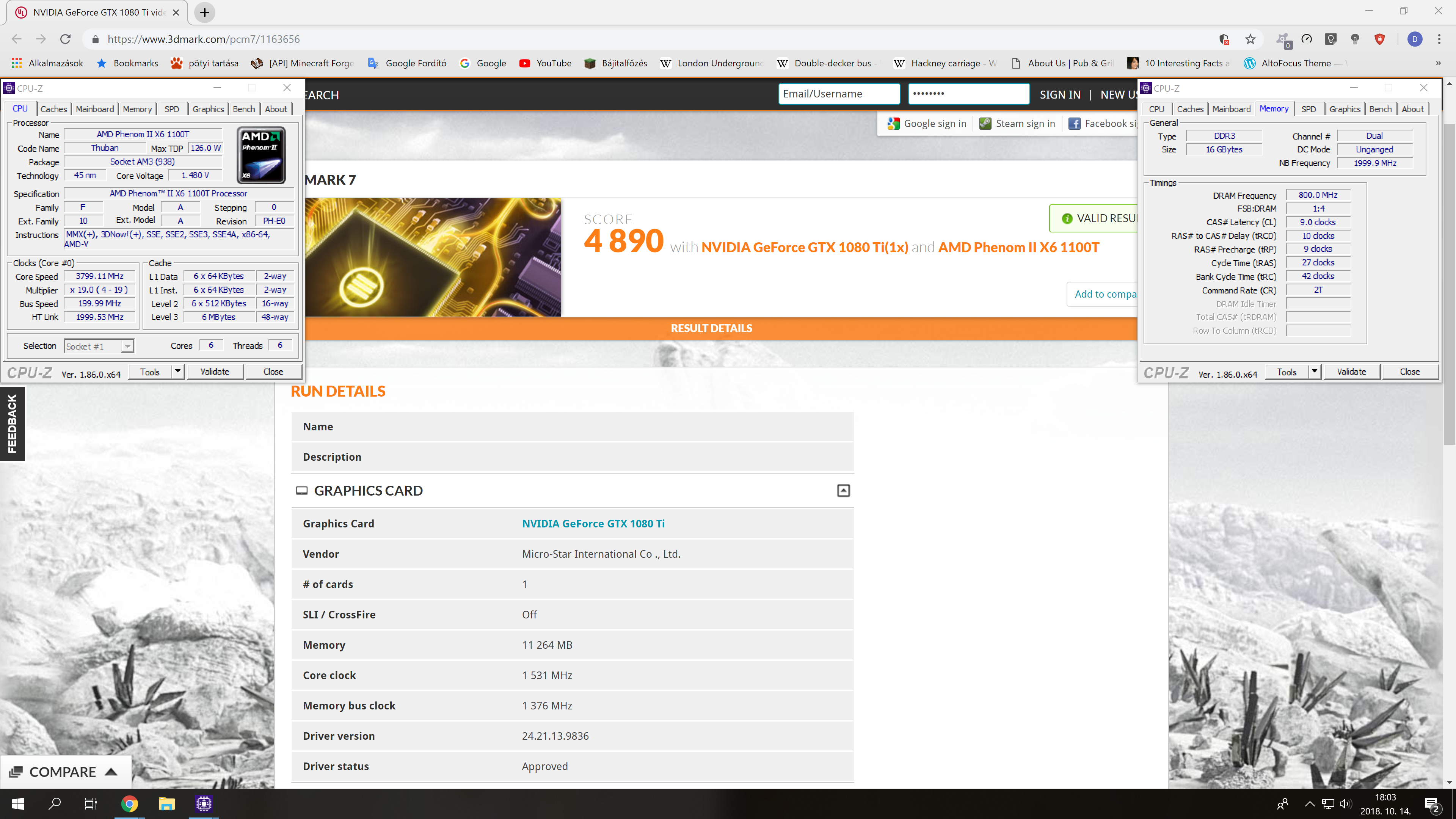Switch to Mainboard tab in left CPU-Z
The image size is (1456, 819).
tap(94, 109)
